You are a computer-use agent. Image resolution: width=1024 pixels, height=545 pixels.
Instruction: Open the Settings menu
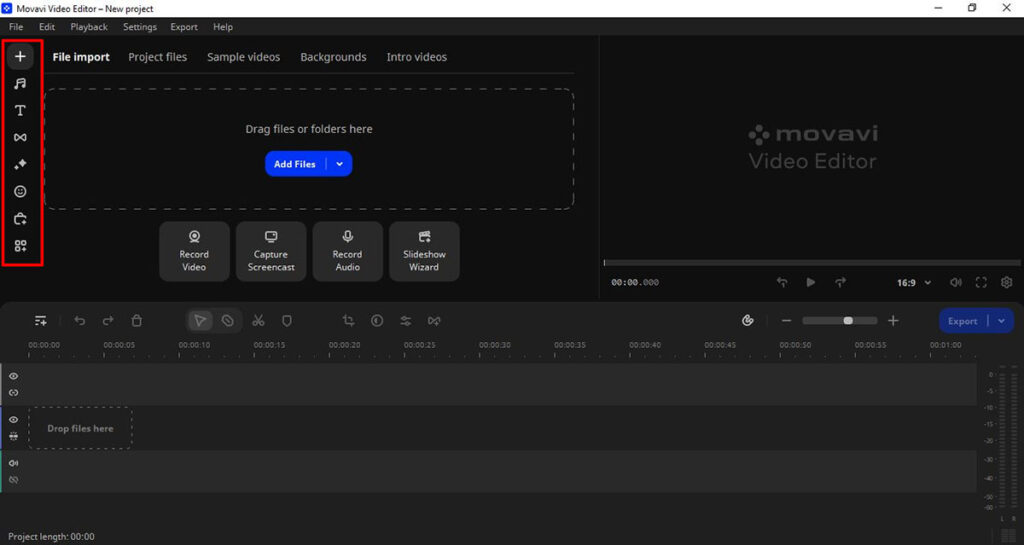[140, 27]
